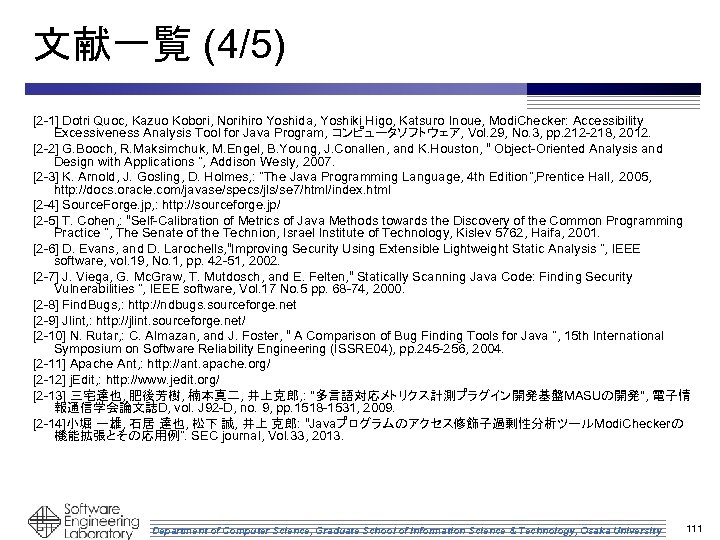Click the slide title 文献一覧 (4/5)
720x540 pixels.
tap(160, 45)
